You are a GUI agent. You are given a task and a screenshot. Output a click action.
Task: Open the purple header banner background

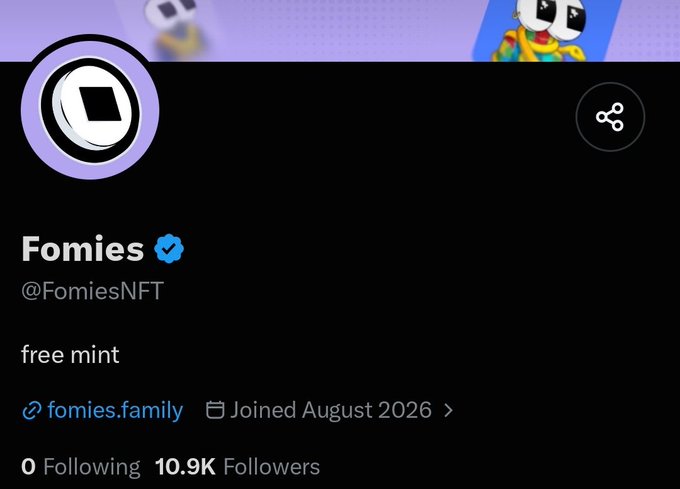tap(340, 30)
